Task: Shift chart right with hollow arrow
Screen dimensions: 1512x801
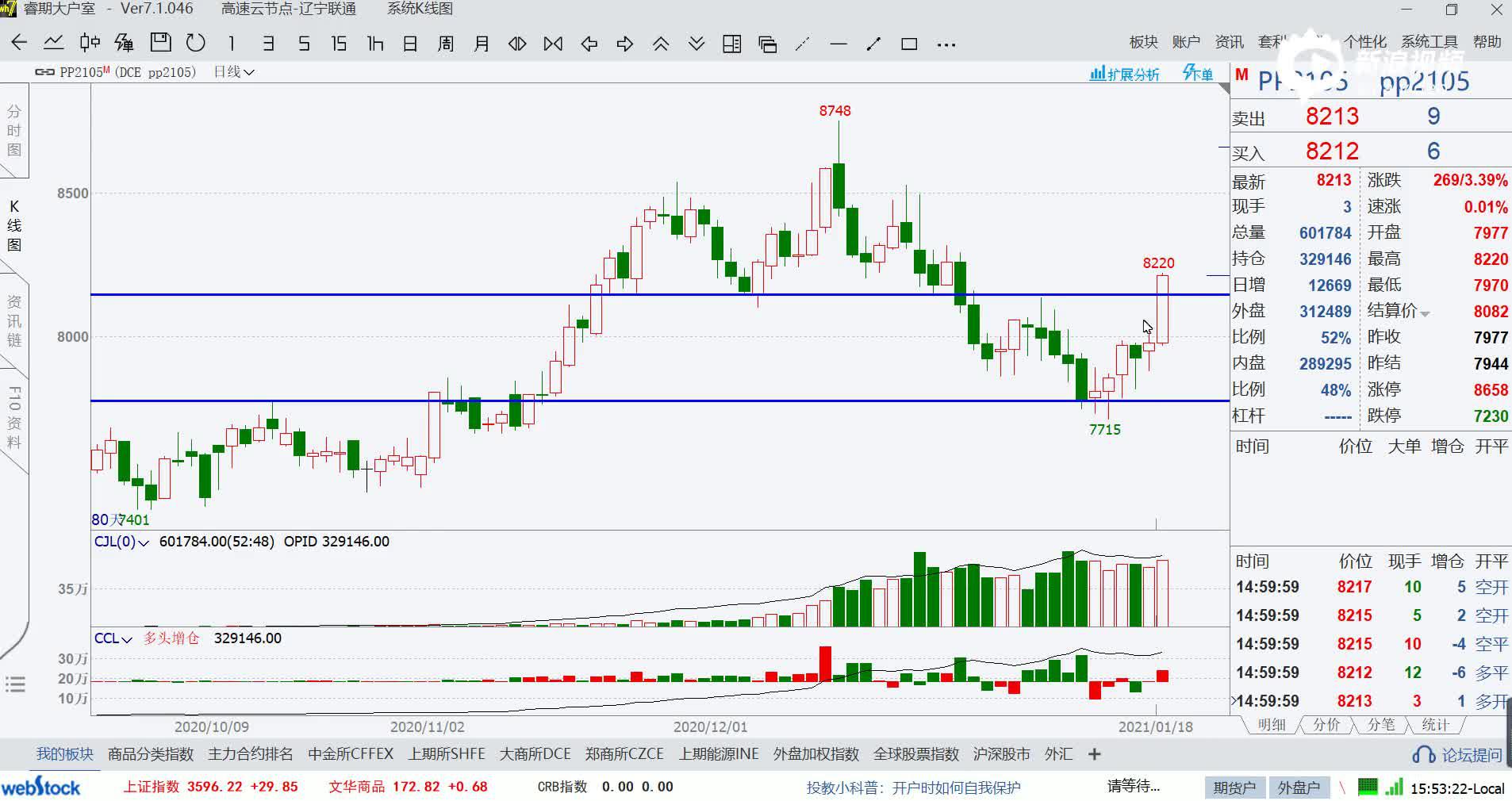Action: point(625,44)
